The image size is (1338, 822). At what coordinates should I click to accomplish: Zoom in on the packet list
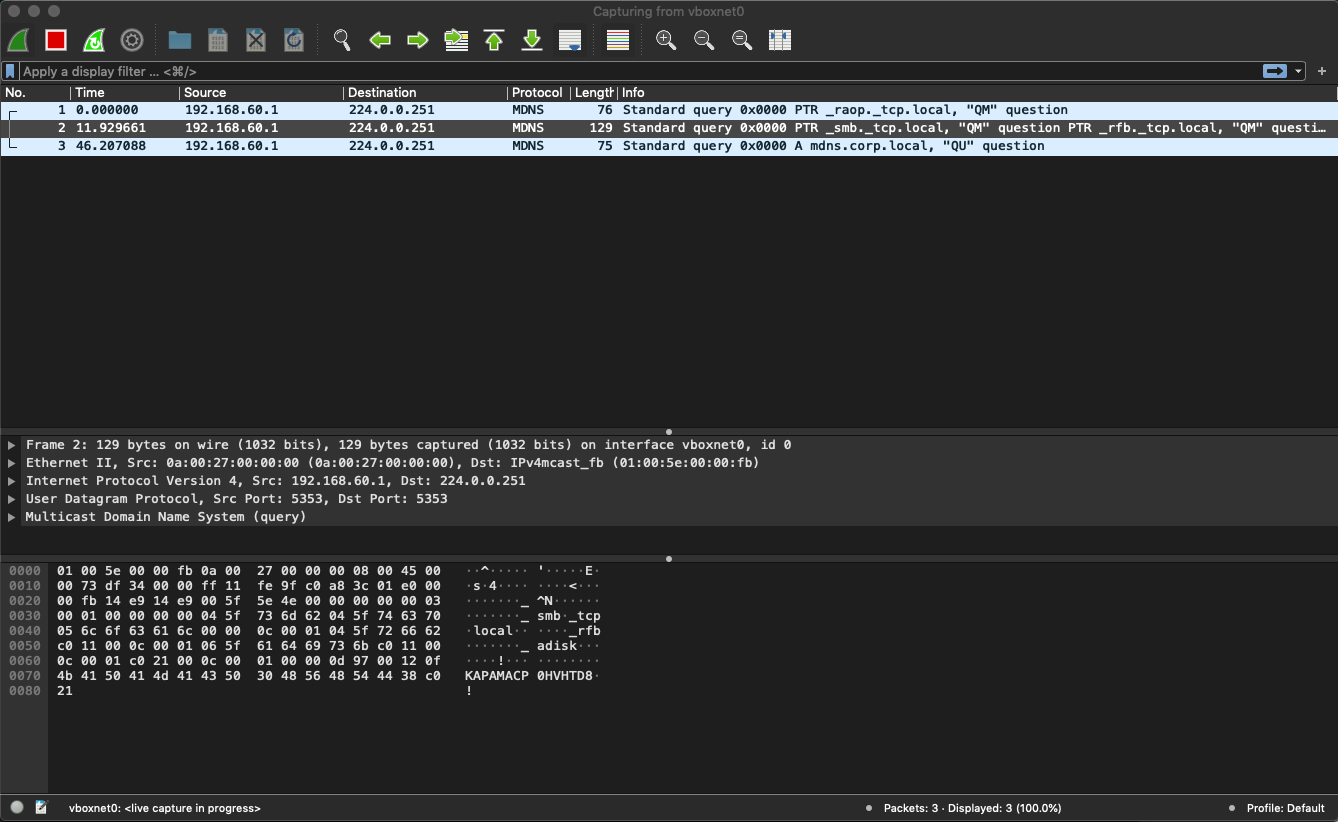click(x=665, y=40)
